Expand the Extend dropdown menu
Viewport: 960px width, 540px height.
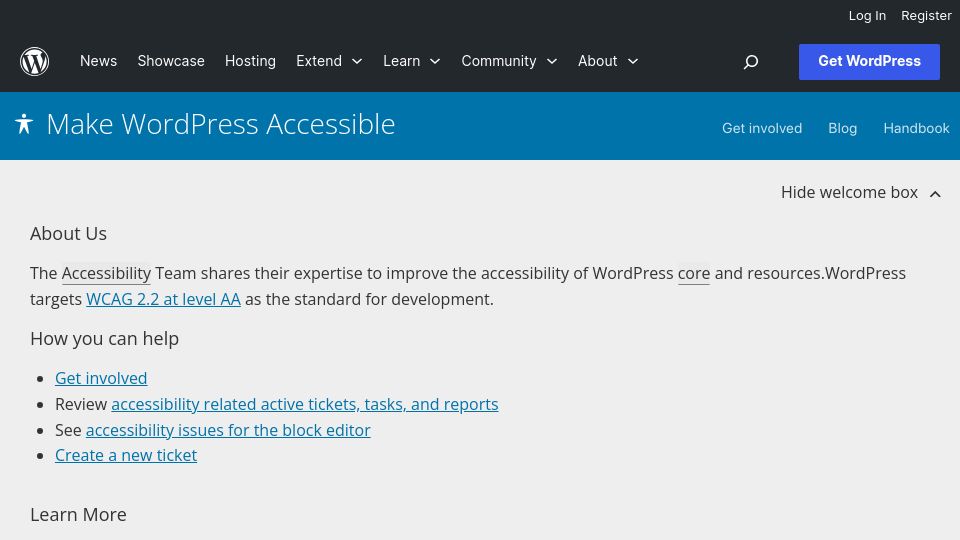point(329,61)
